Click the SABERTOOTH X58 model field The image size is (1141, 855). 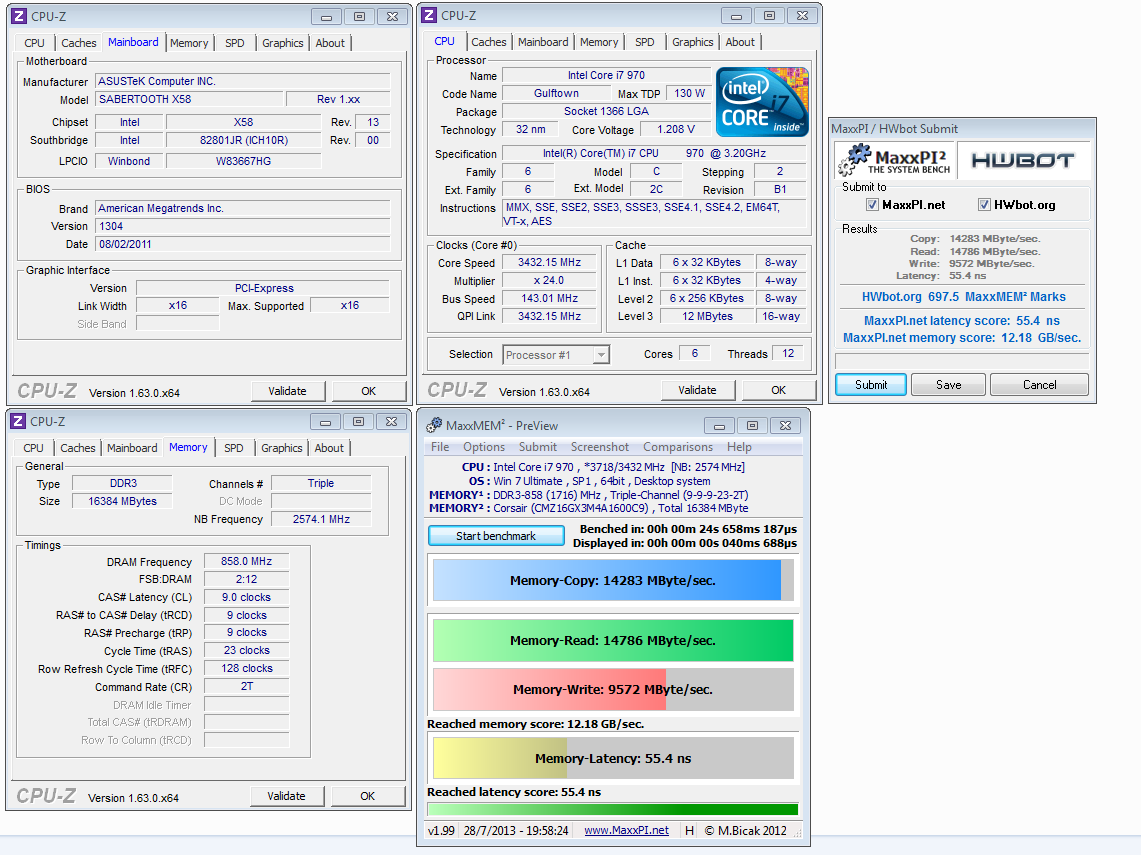pyautogui.click(x=189, y=99)
